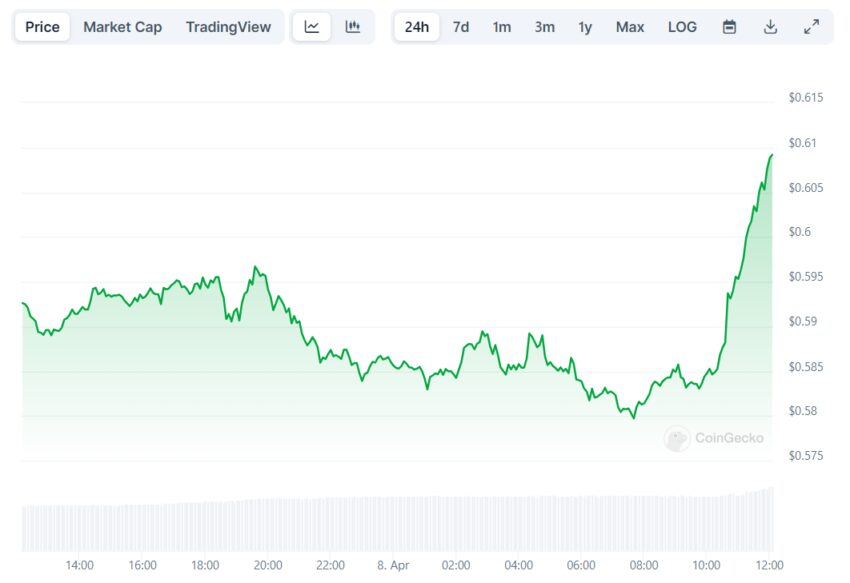Image resolution: width=850 pixels, height=583 pixels.
Task: Open the calendar date range picker
Action: (730, 27)
